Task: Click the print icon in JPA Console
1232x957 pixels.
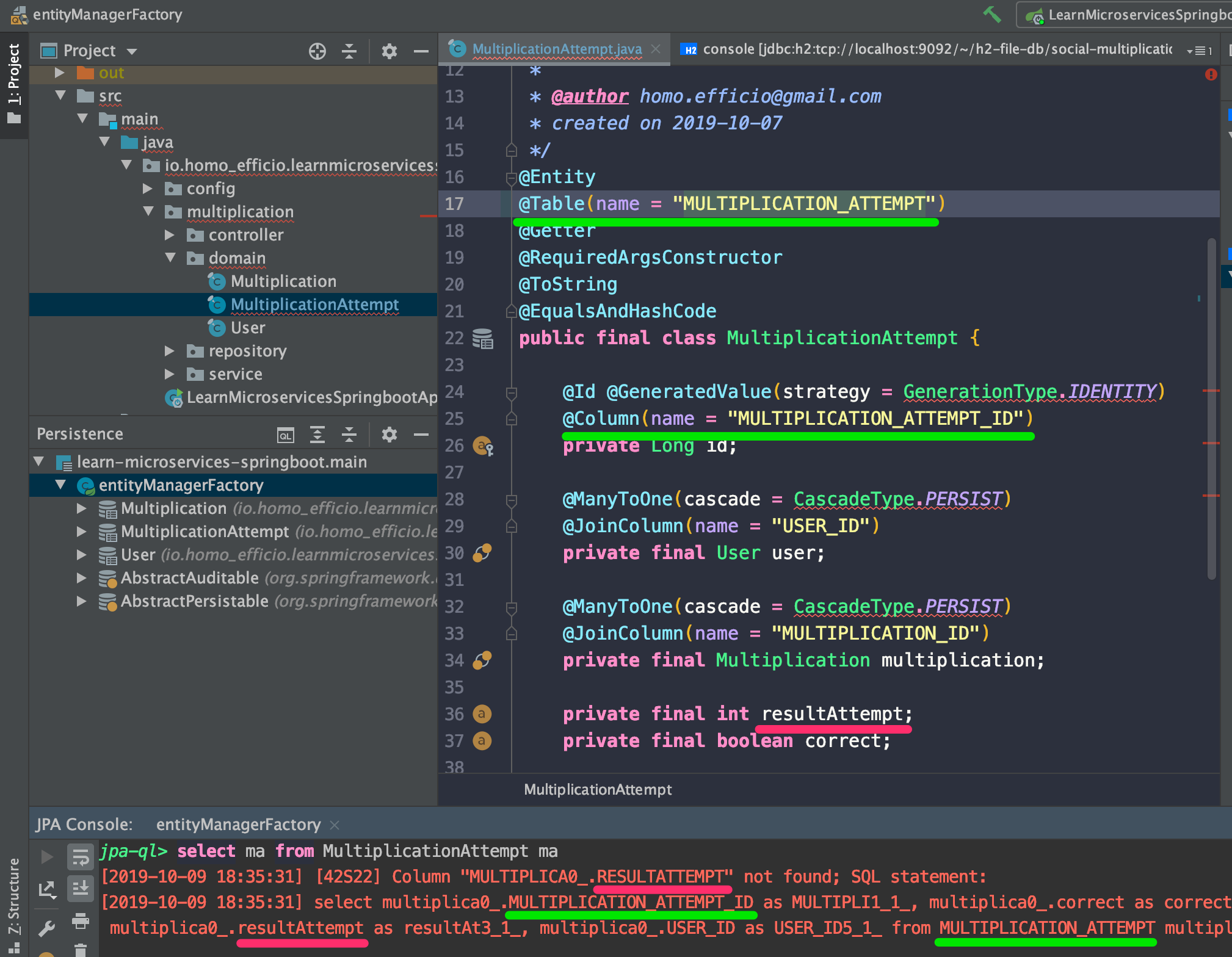Action: tap(80, 920)
